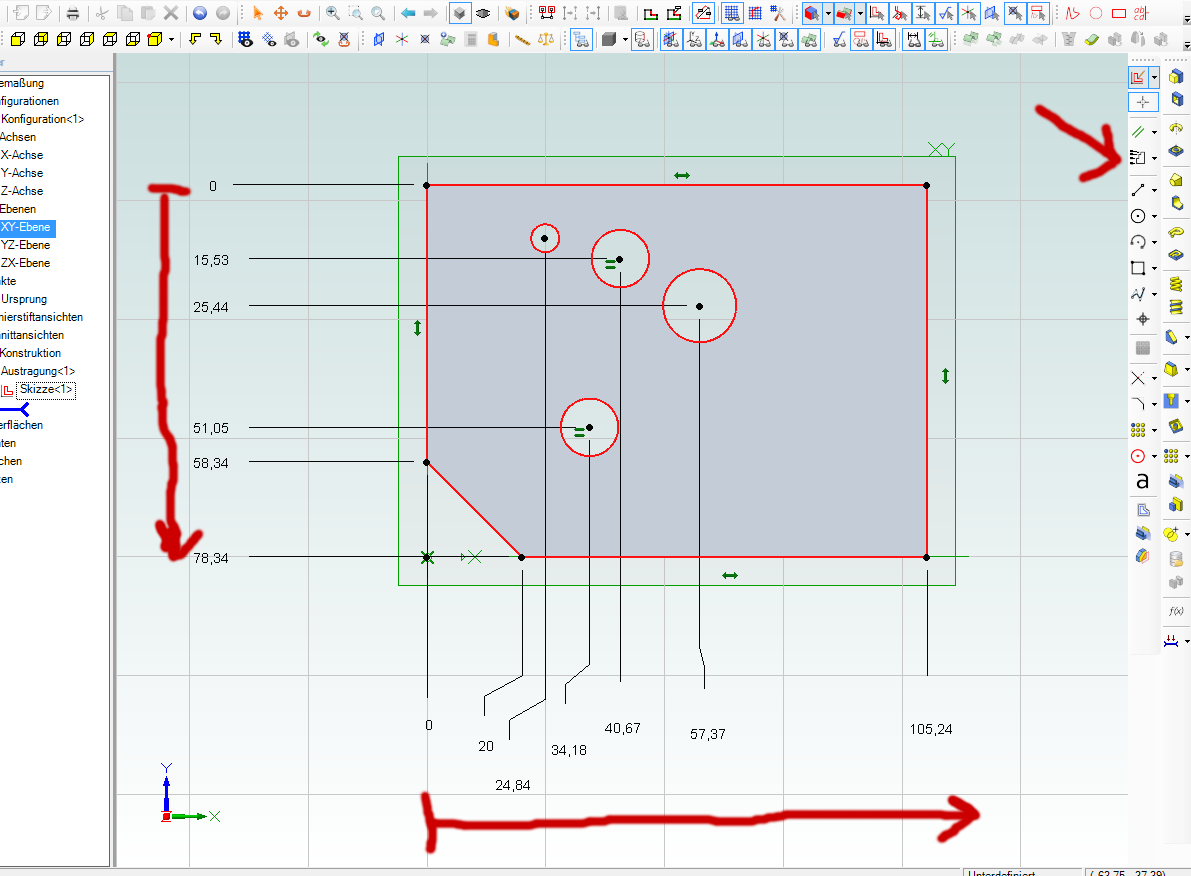Select Konfiguration<1> in tree
The height and width of the screenshot is (876, 1191).
point(43,119)
